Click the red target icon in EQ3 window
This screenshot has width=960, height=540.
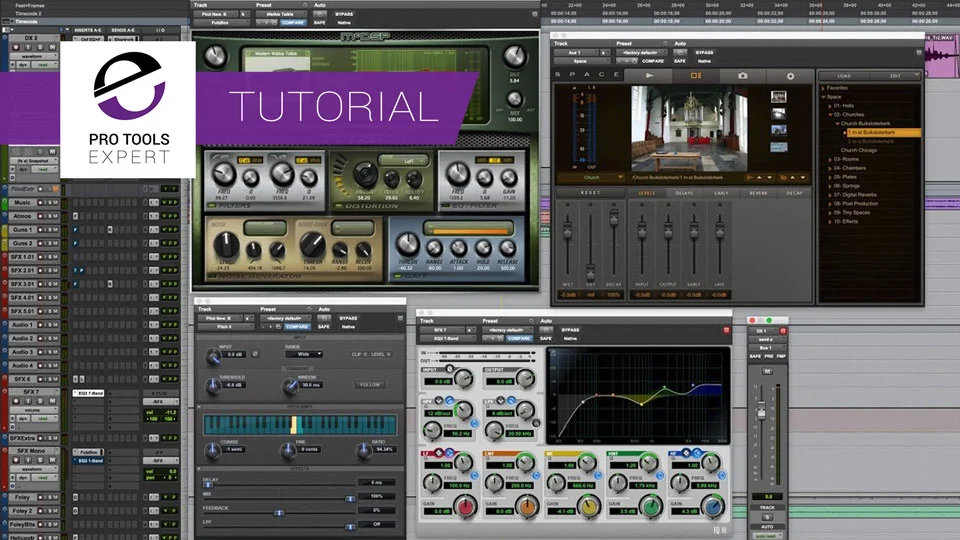point(726,330)
